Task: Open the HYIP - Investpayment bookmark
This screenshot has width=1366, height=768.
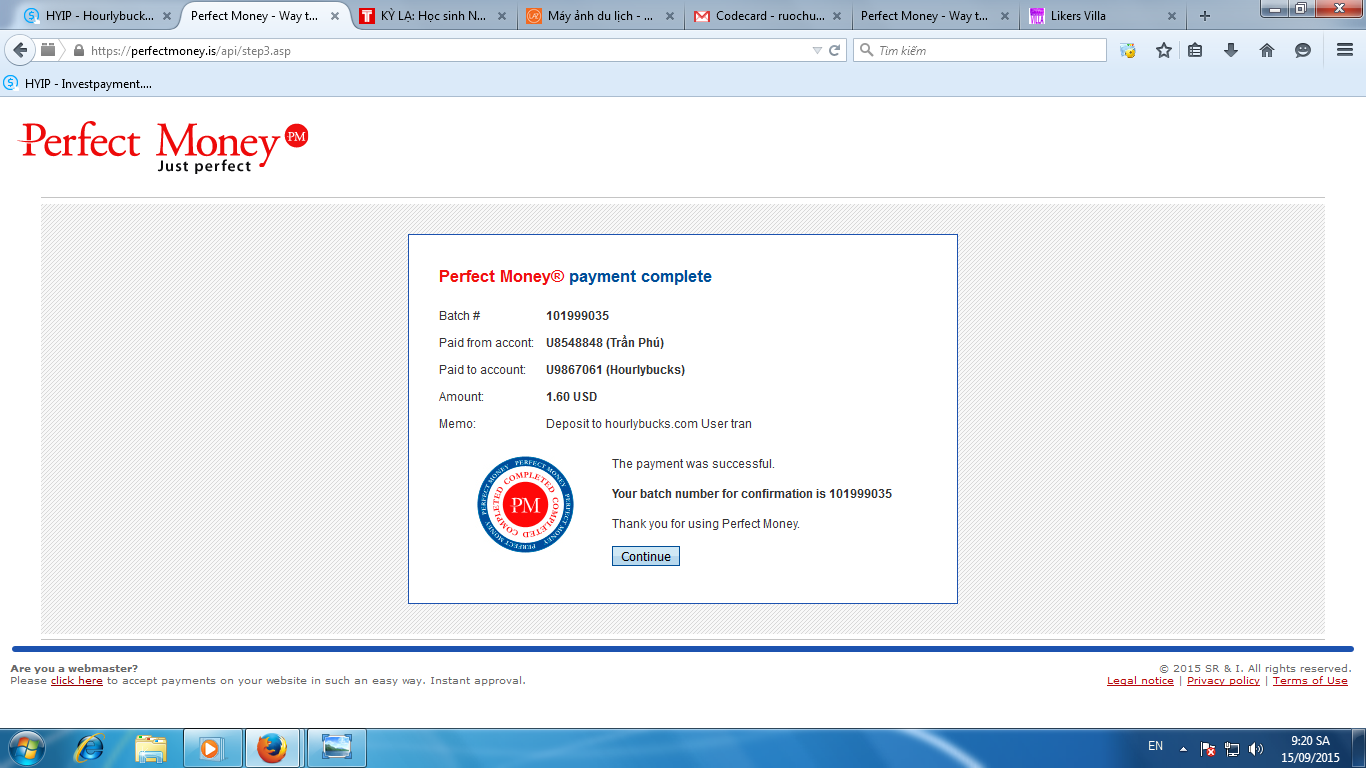Action: pyautogui.click(x=78, y=84)
